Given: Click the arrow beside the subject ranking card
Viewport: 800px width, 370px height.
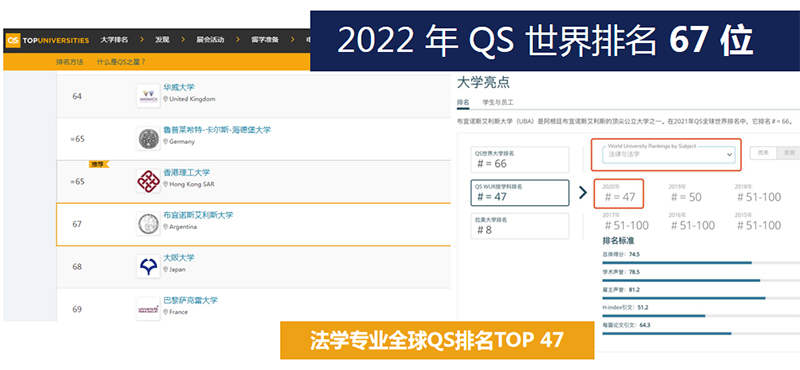Looking at the screenshot, I should [x=583, y=192].
